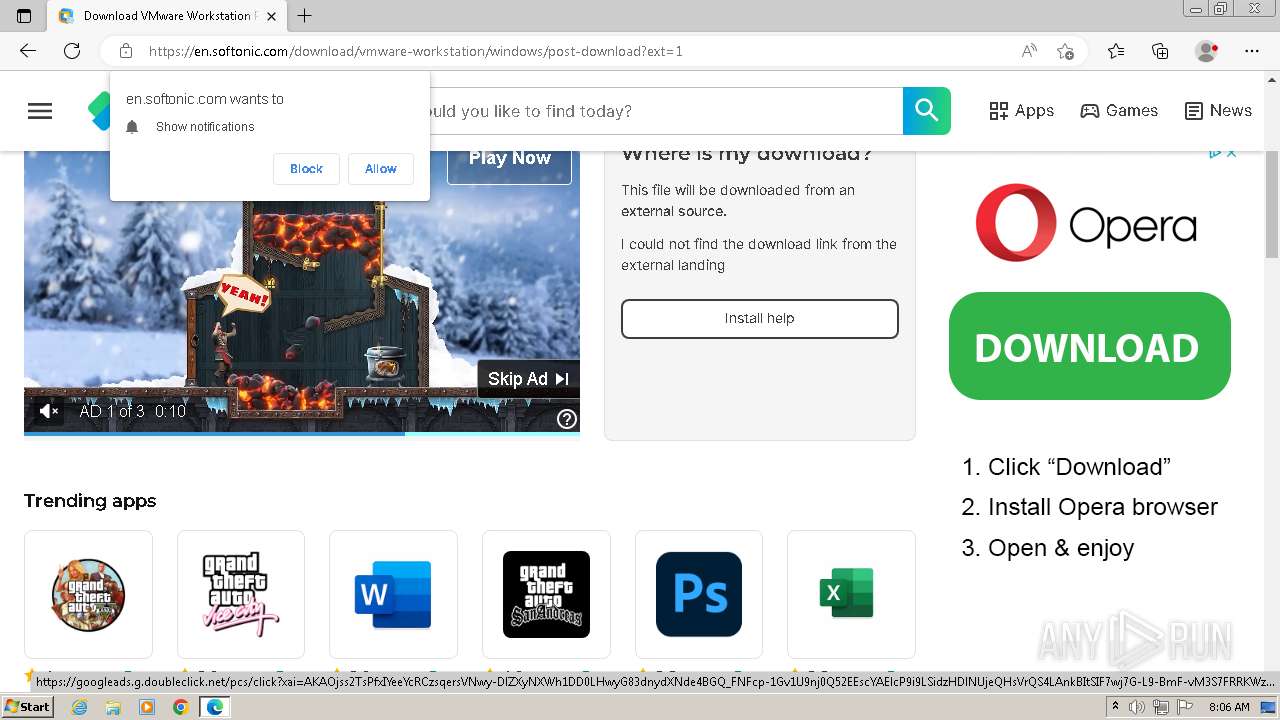1280x720 pixels.
Task: Click the Install help button
Action: pos(760,318)
